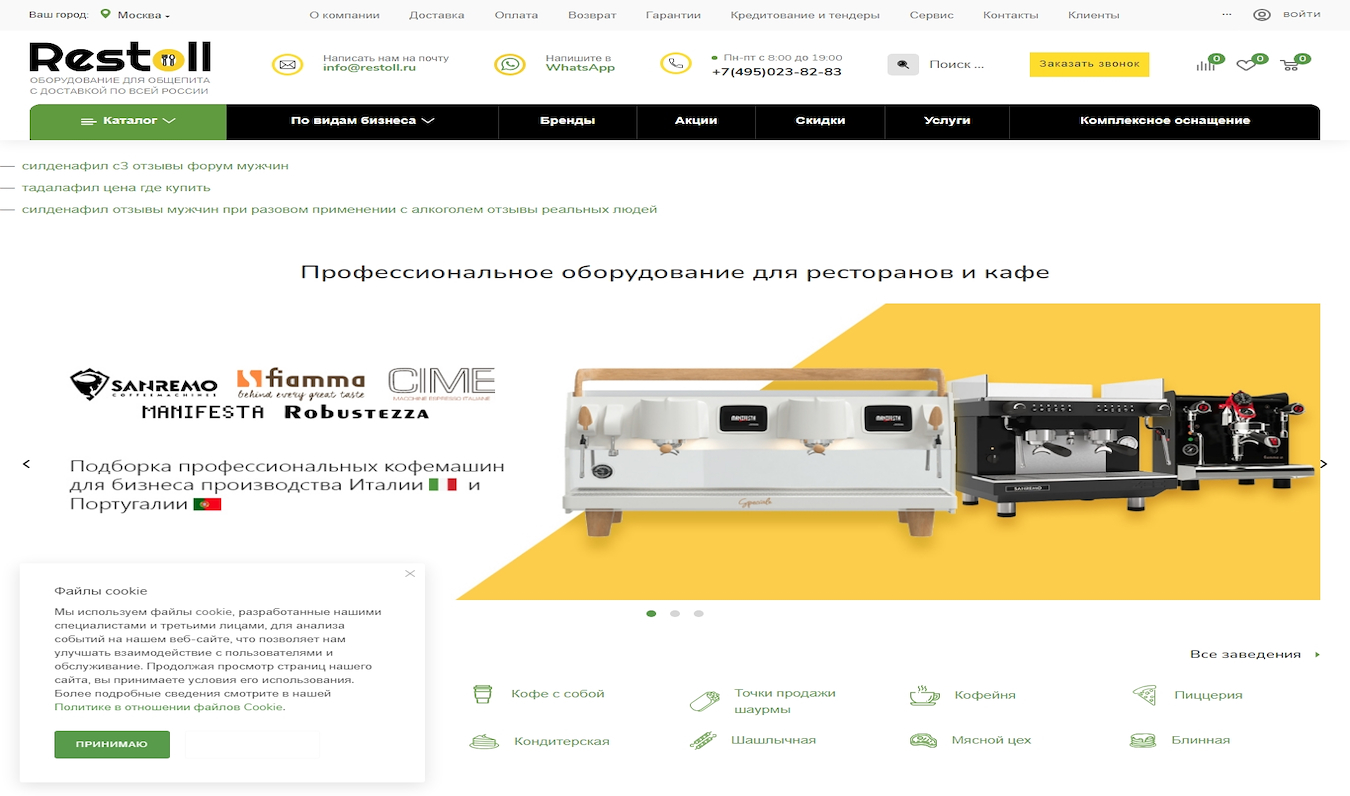The image size is (1350, 796).
Task: Open Комплексное оснащение menu item
Action: click(1165, 121)
